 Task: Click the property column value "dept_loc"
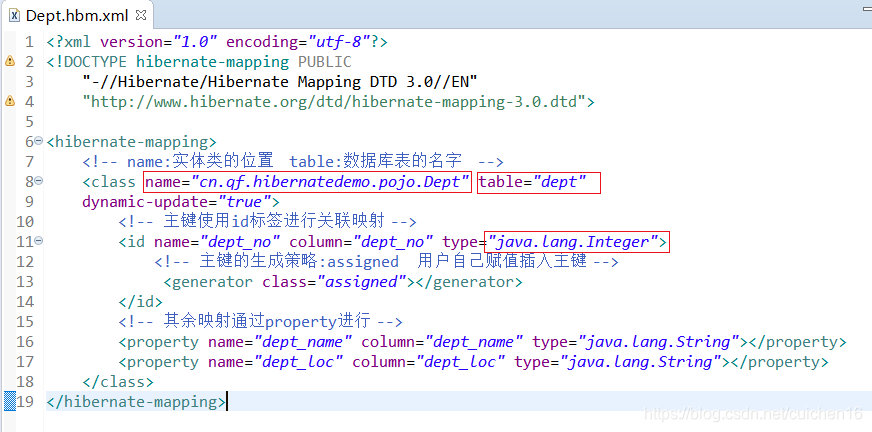[460, 362]
